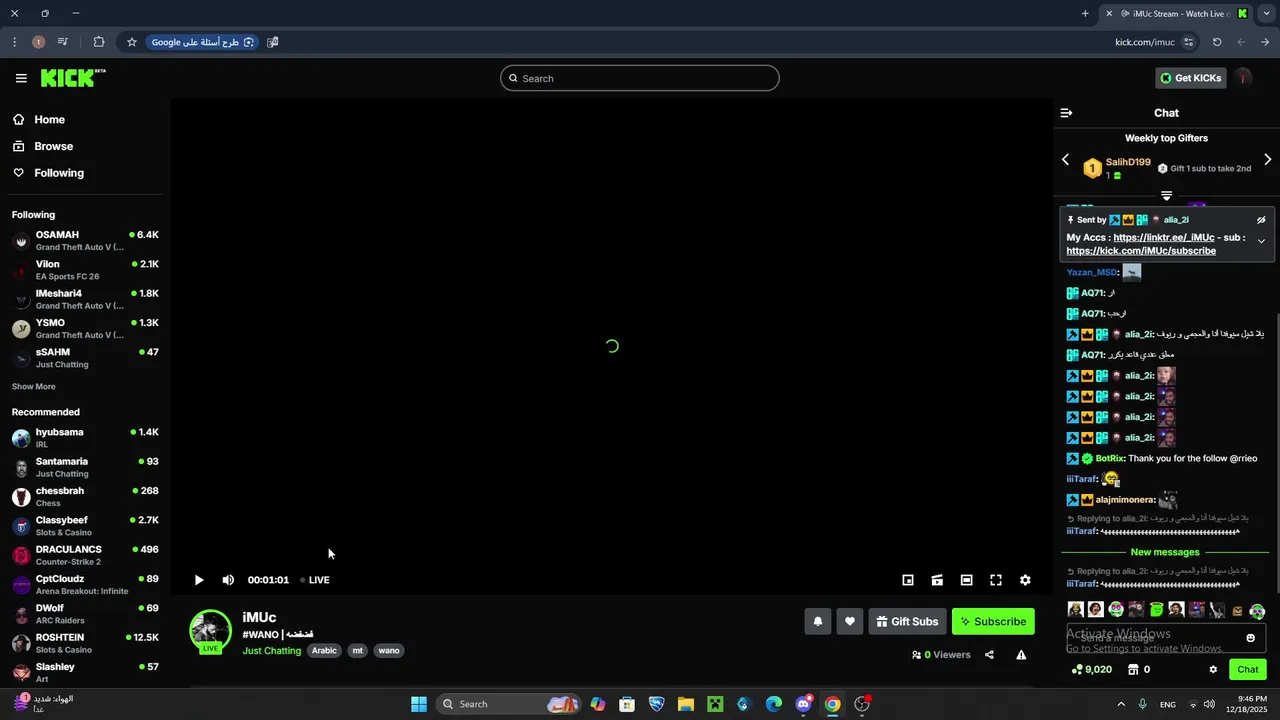Share the stream

(989, 655)
